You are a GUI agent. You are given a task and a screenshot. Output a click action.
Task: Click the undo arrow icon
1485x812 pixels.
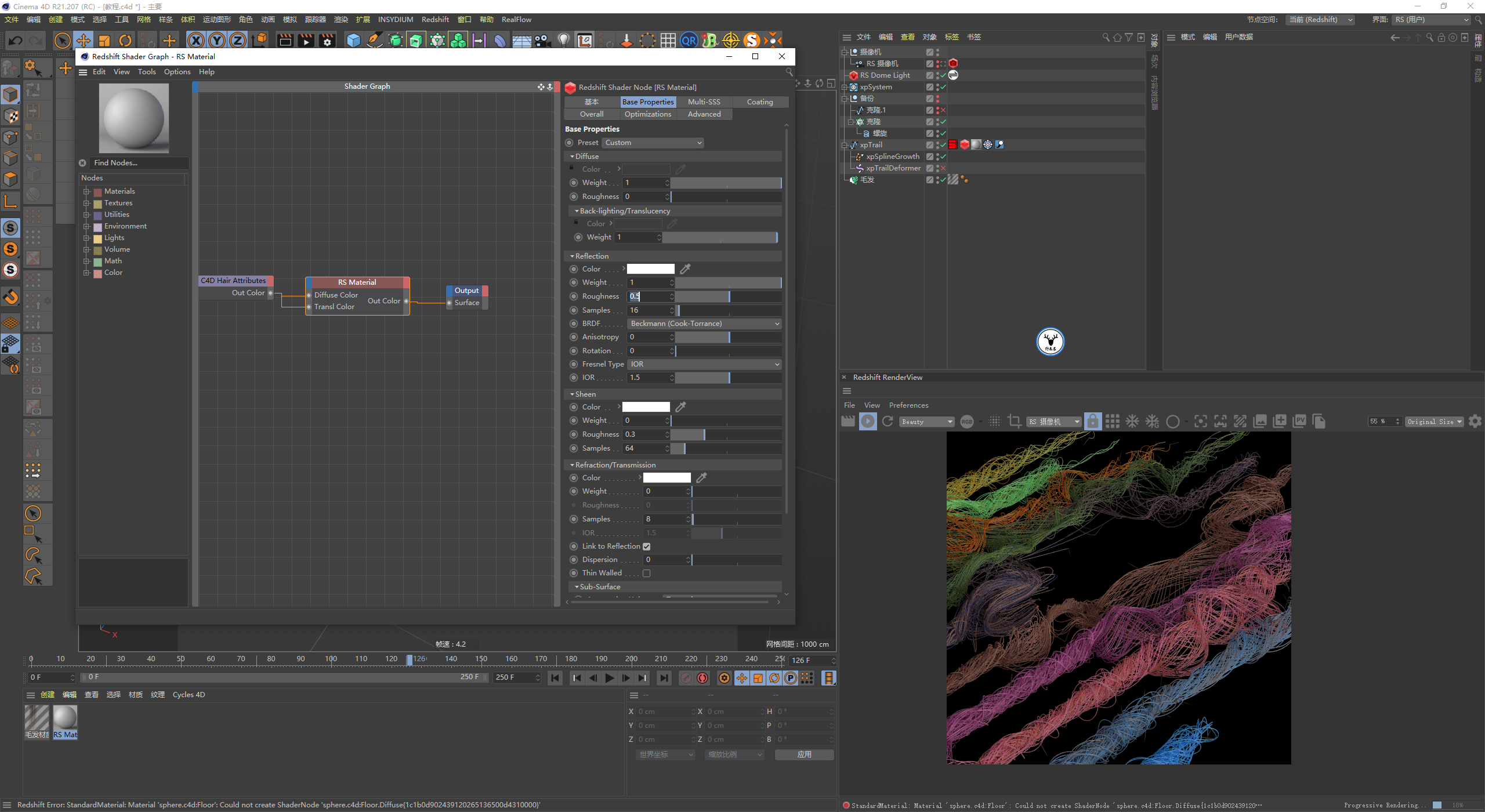point(16,41)
